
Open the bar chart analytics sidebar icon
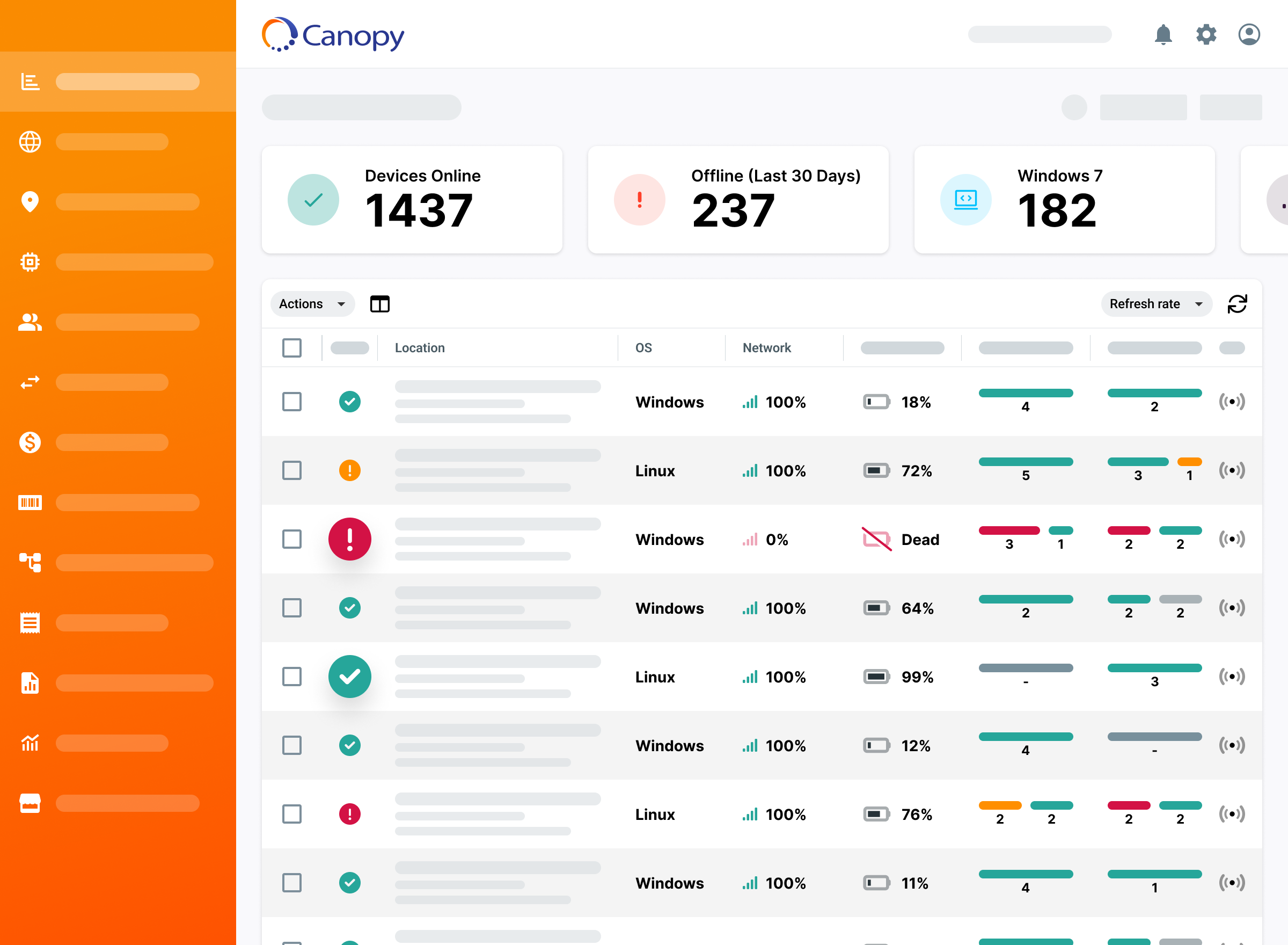point(29,81)
